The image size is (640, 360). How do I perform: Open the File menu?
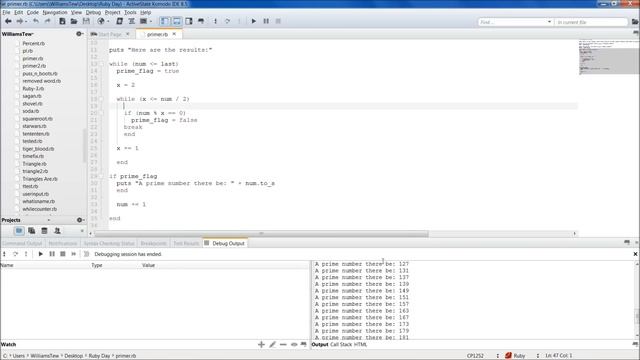tap(6, 13)
